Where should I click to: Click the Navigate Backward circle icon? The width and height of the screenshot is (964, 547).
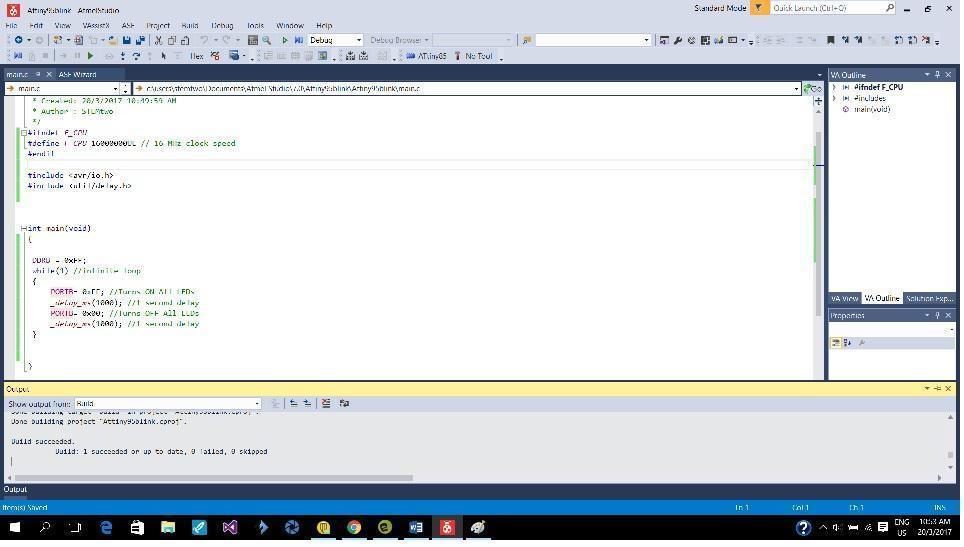(x=18, y=40)
